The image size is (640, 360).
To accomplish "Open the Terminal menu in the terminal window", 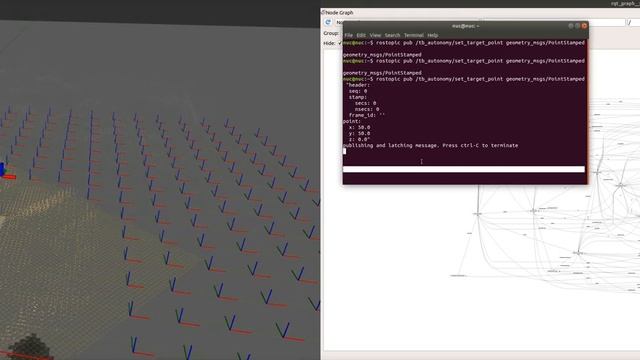I will point(413,35).
